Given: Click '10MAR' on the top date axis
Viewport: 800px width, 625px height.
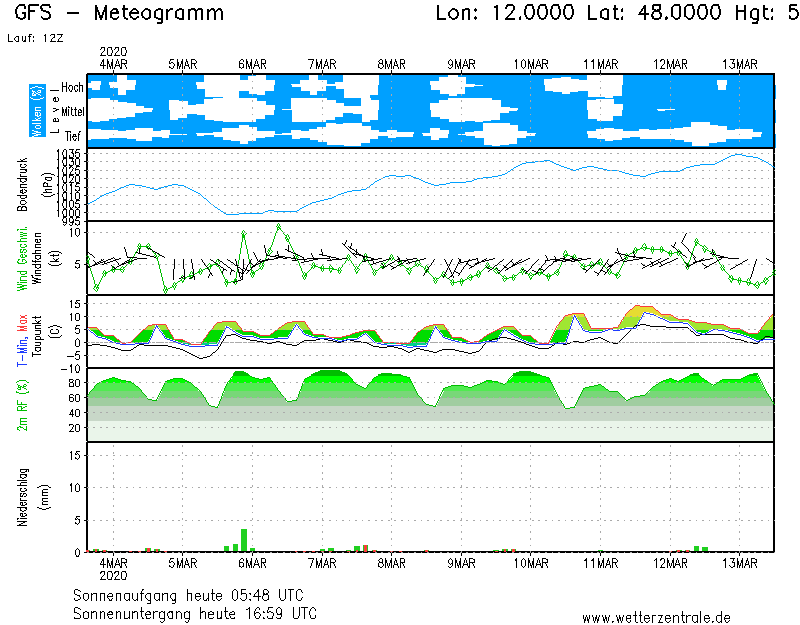Looking at the screenshot, I should [x=531, y=65].
